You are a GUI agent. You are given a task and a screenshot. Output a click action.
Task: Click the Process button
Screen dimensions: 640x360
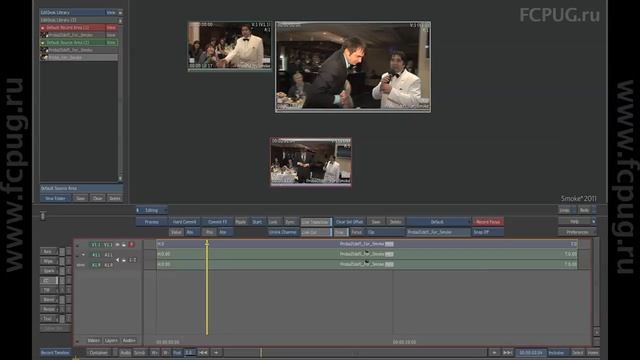[152, 222]
